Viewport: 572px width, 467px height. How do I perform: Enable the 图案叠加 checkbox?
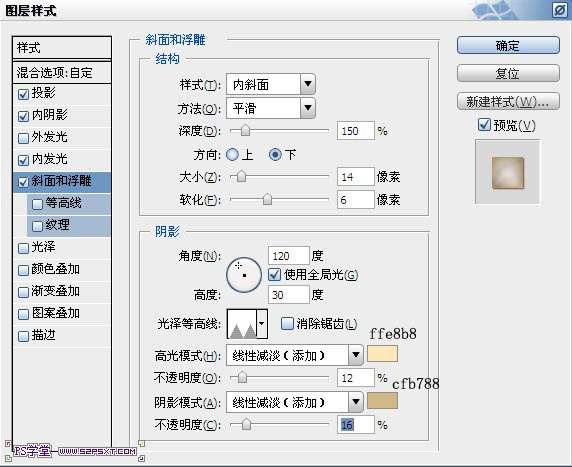(23, 314)
